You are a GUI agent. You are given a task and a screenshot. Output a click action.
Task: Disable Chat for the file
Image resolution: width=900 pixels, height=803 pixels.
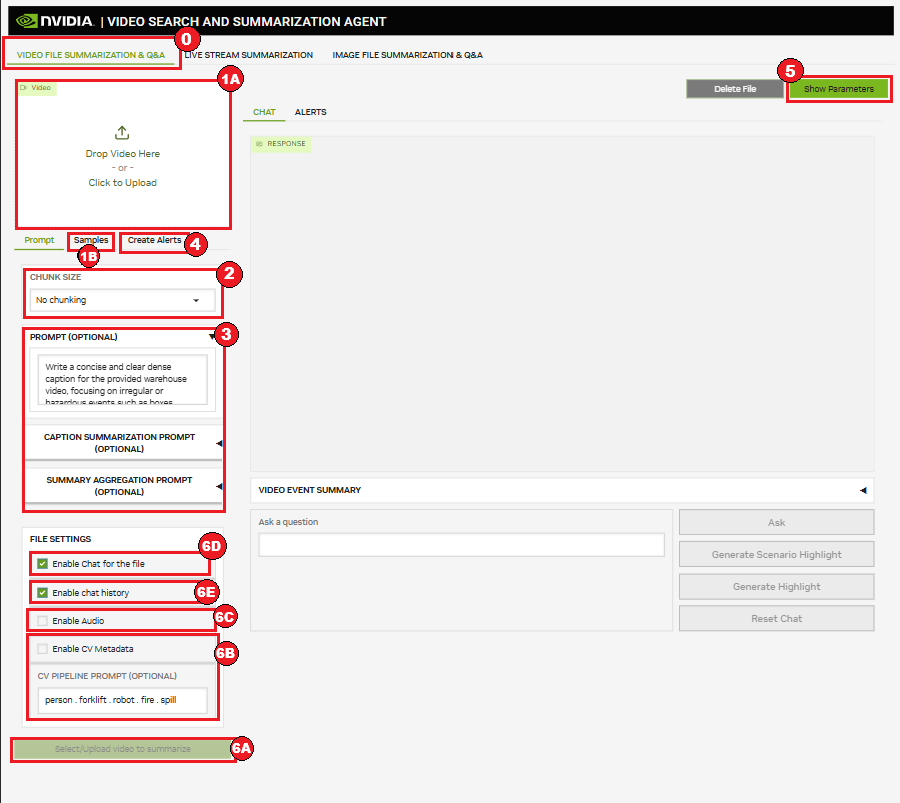[x=42, y=563]
